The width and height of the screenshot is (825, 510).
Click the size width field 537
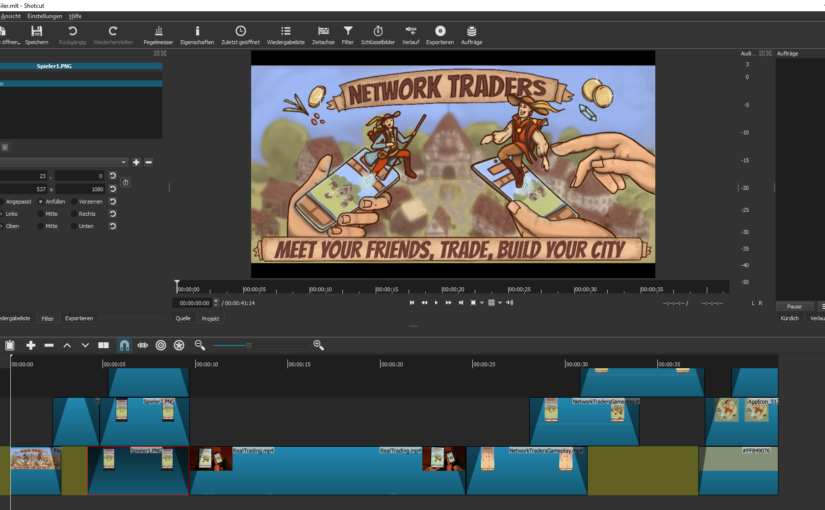23,189
